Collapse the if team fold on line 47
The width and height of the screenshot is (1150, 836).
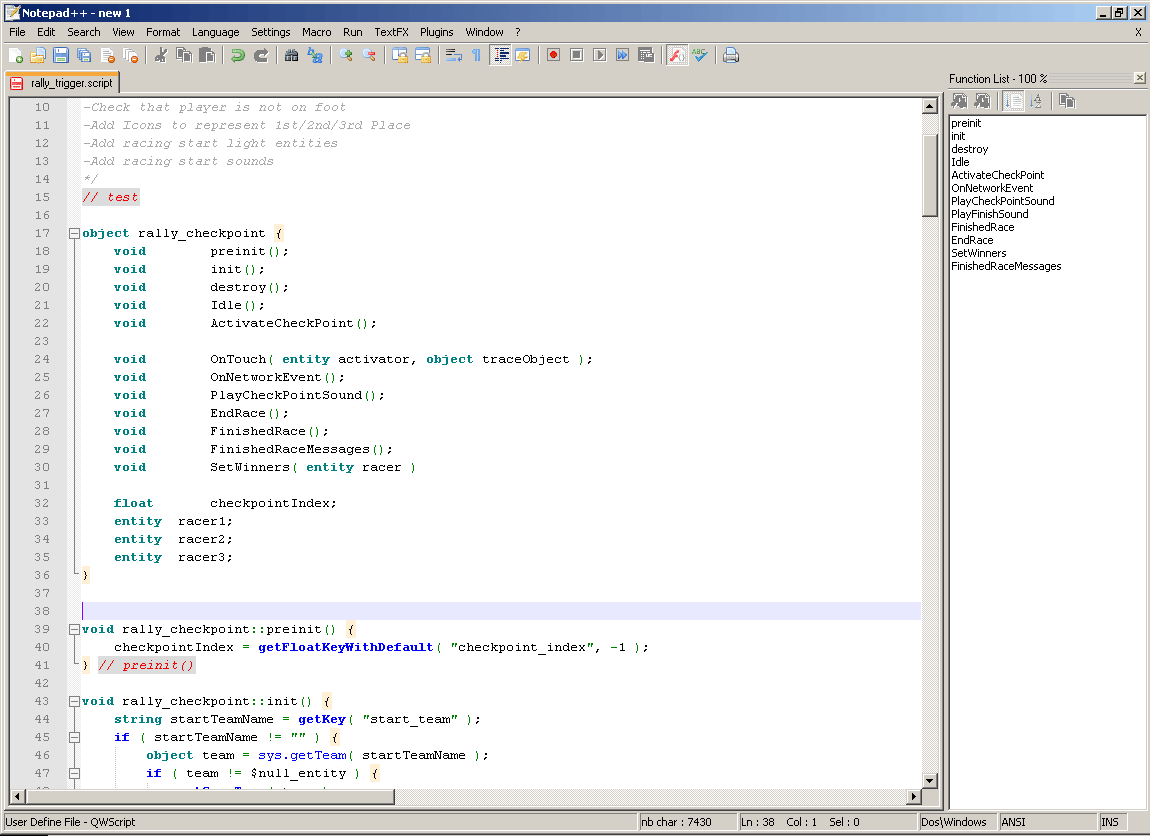point(74,773)
